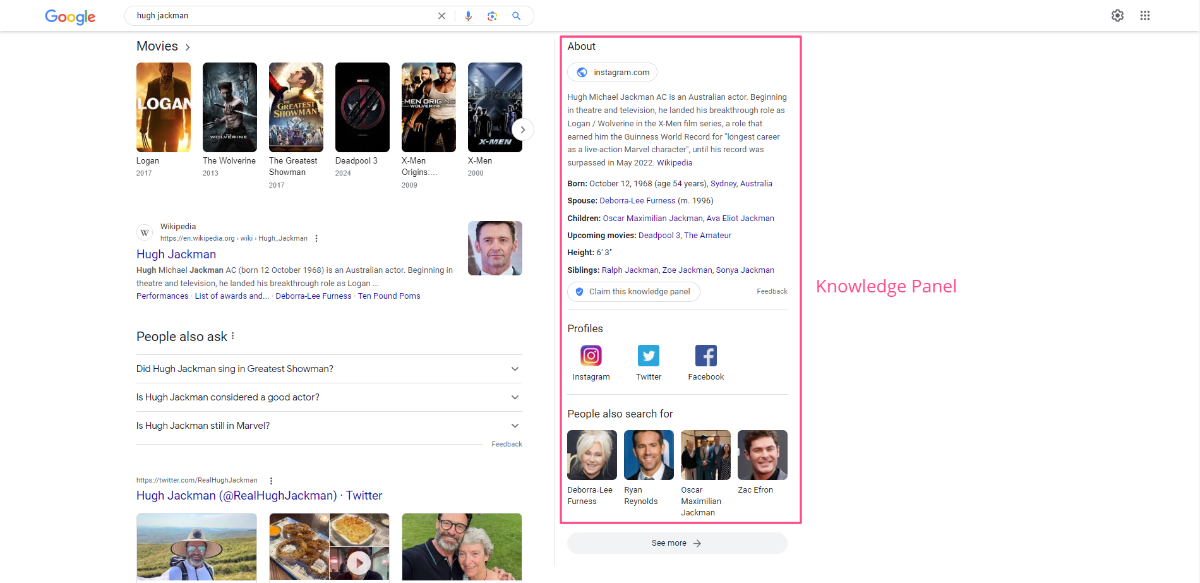Open Hugh Jackman's Twitter profile icon
The height and width of the screenshot is (583, 1200).
coord(649,356)
